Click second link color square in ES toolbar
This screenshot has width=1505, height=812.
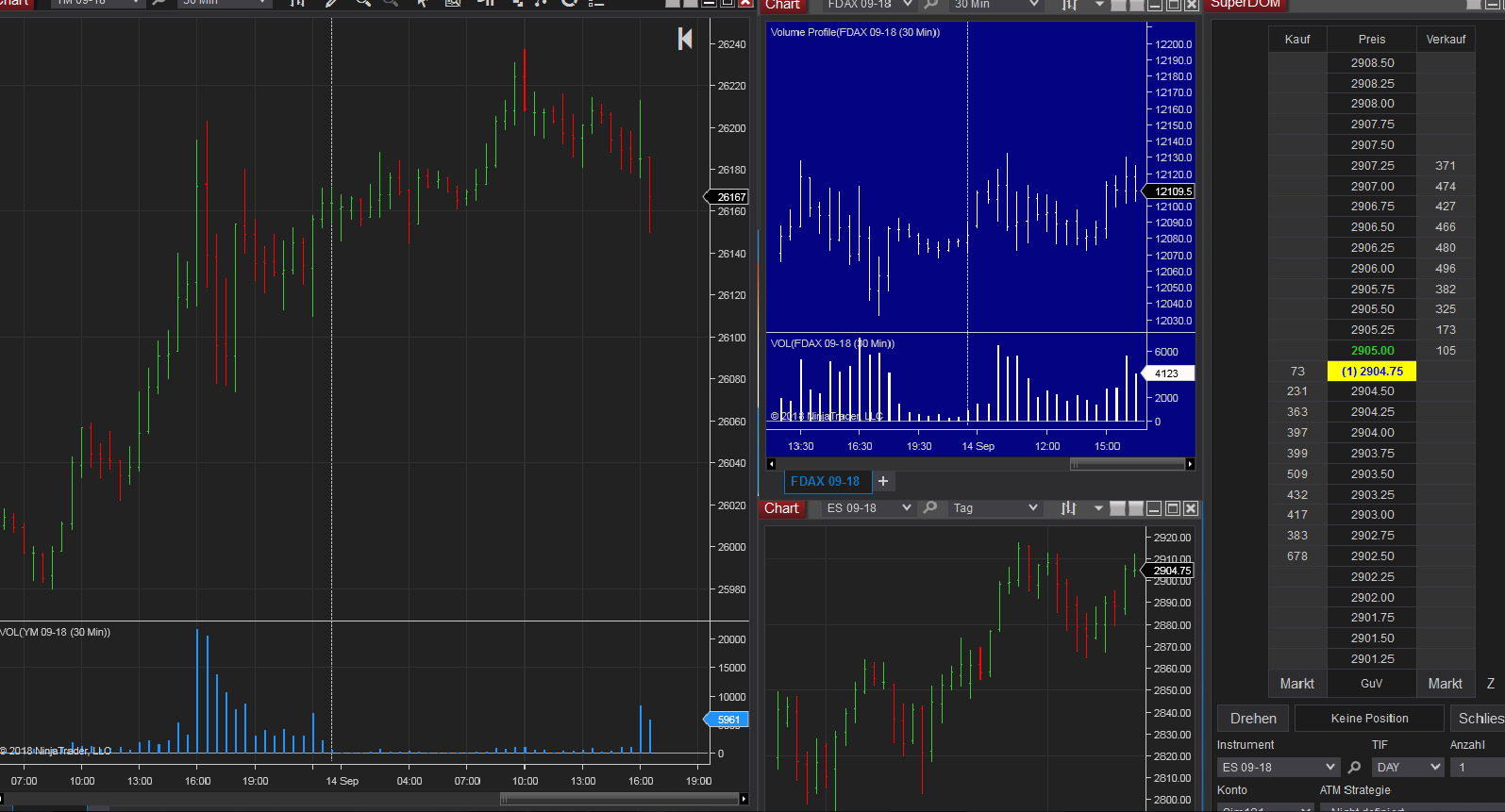1136,508
